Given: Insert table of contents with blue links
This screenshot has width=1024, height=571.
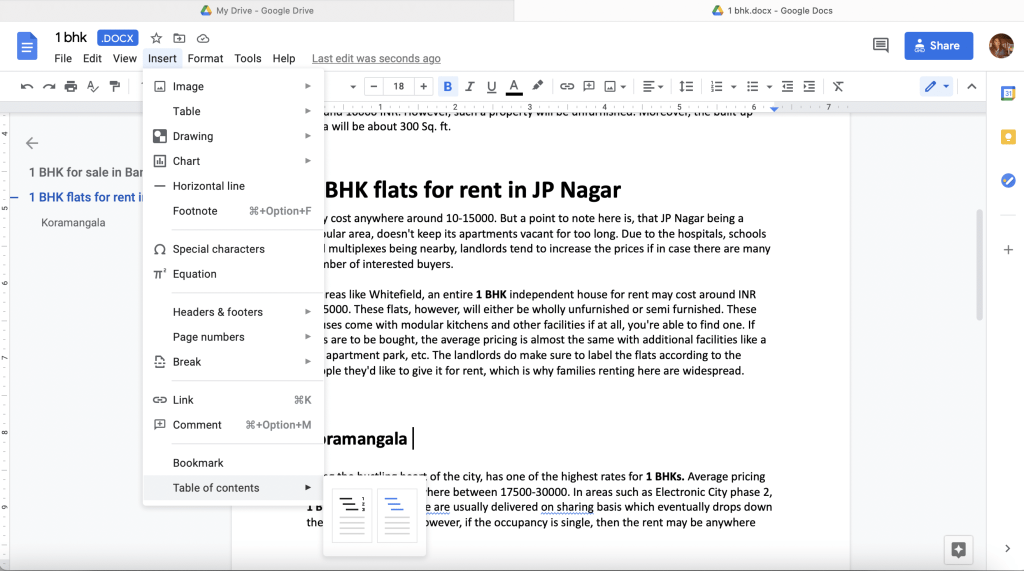Looking at the screenshot, I should [x=396, y=515].
